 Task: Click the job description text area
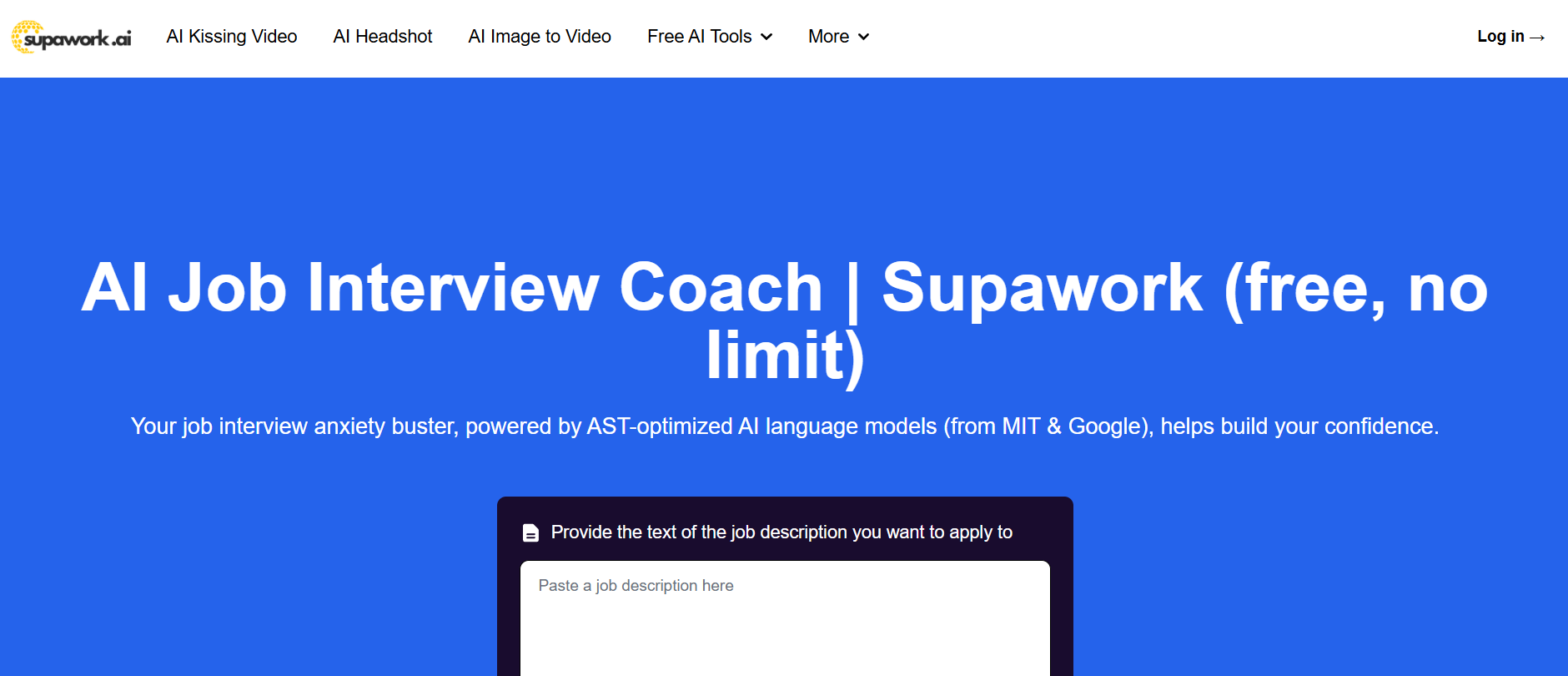(x=785, y=618)
